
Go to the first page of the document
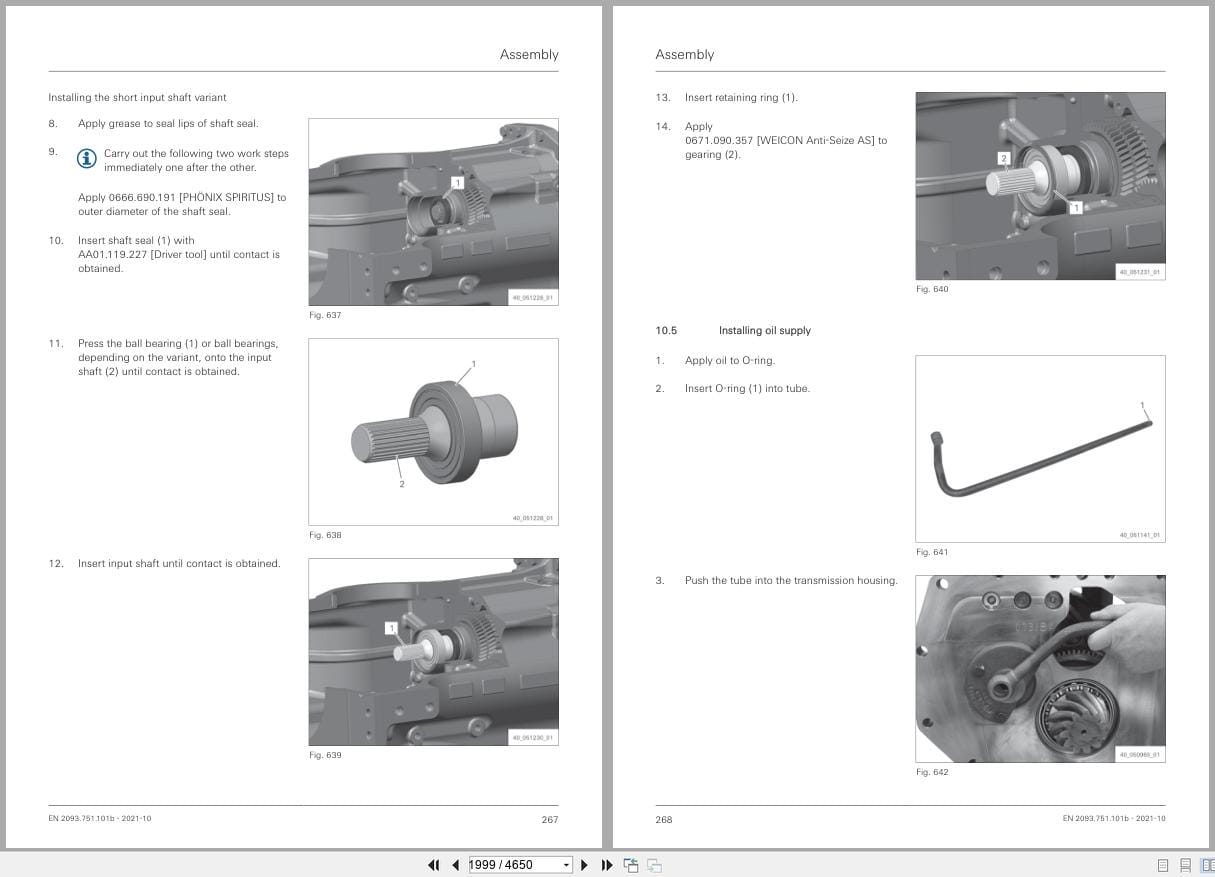click(433, 865)
